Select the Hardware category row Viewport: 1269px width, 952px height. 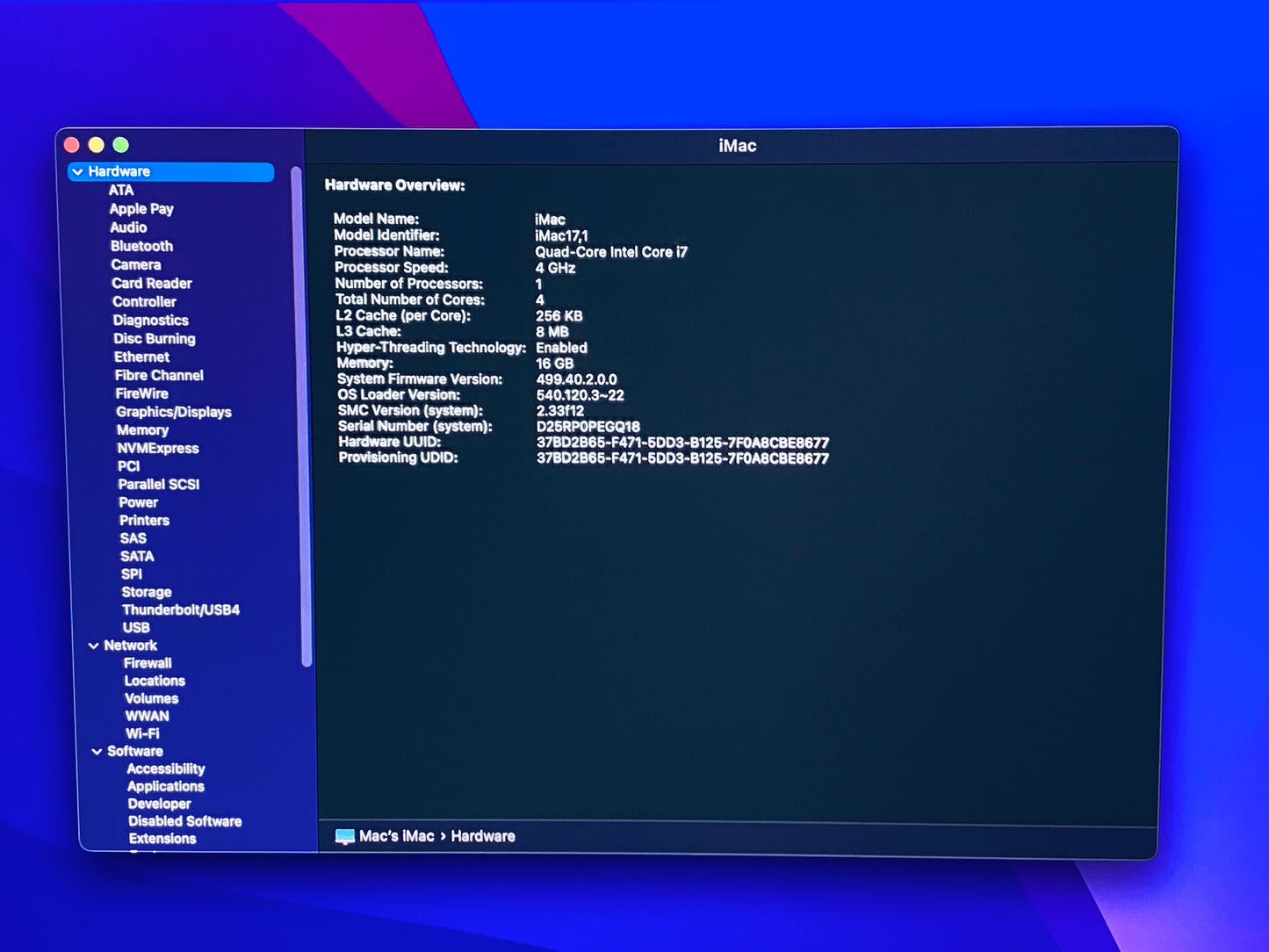[171, 172]
